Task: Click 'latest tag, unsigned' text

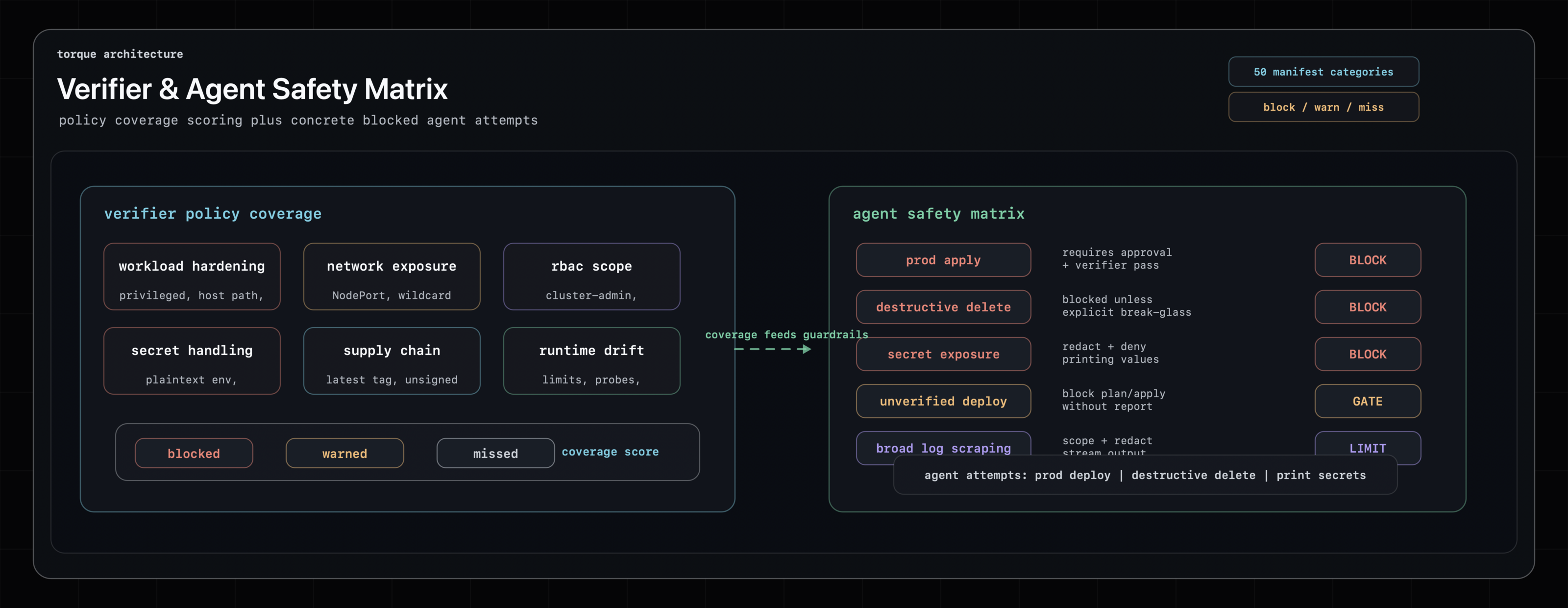Action: point(392,380)
